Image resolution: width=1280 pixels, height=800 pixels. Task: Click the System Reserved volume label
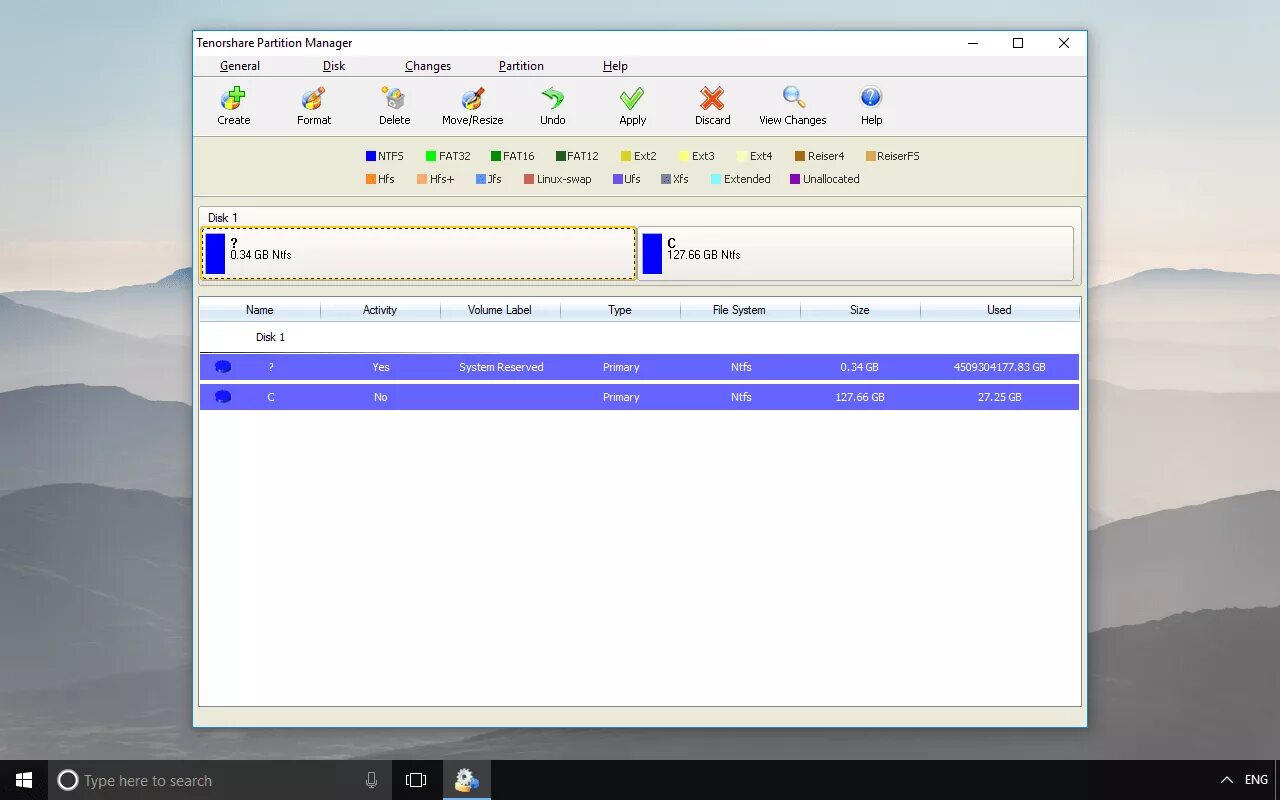(x=501, y=367)
